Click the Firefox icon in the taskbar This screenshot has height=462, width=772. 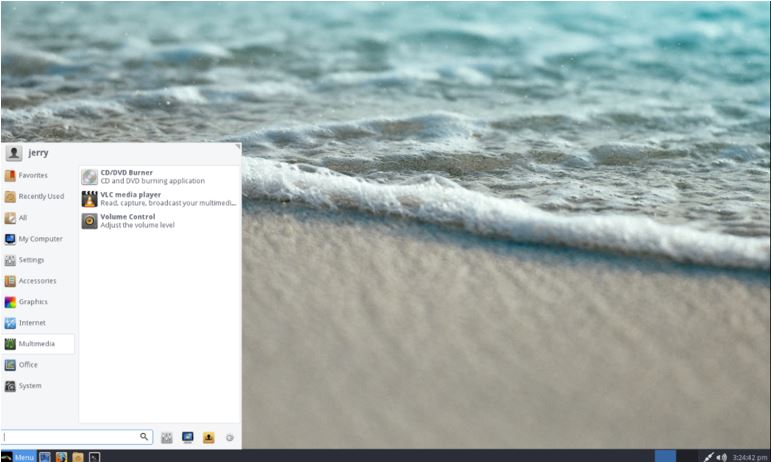click(61, 457)
